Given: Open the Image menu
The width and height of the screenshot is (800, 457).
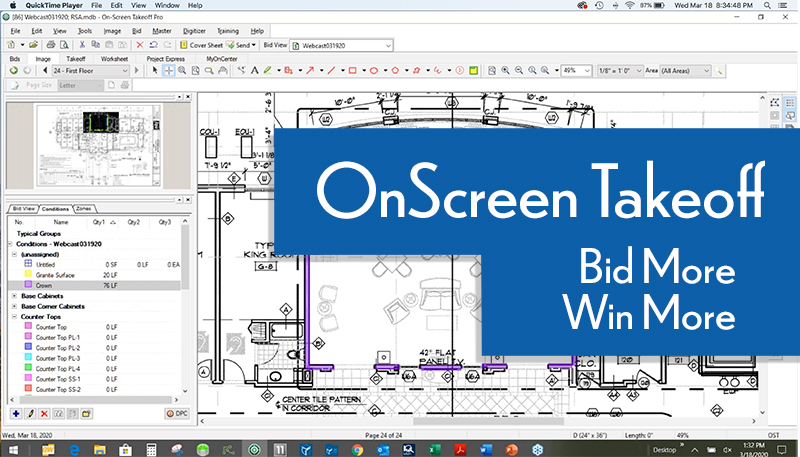Looking at the screenshot, I should (x=112, y=31).
